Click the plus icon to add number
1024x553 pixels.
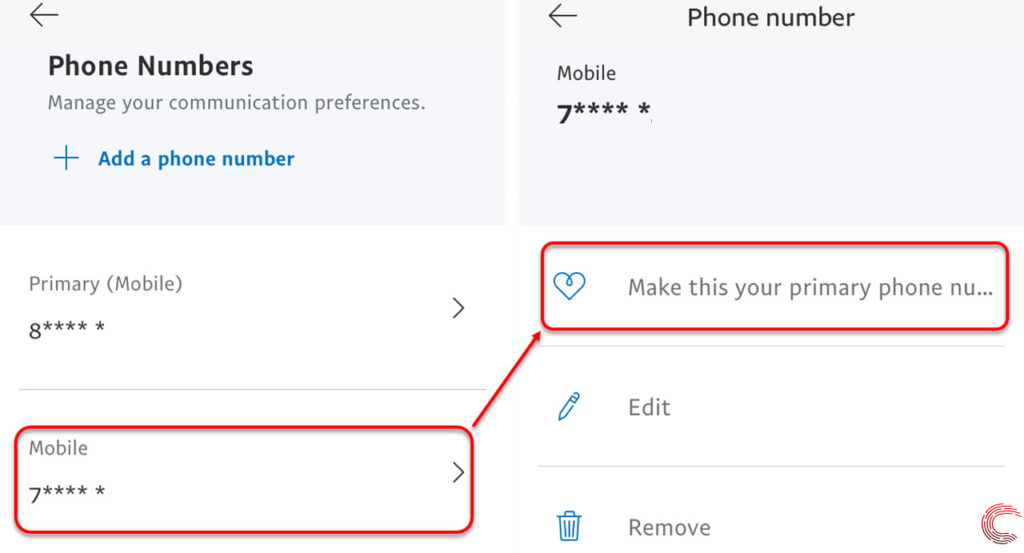coord(66,158)
